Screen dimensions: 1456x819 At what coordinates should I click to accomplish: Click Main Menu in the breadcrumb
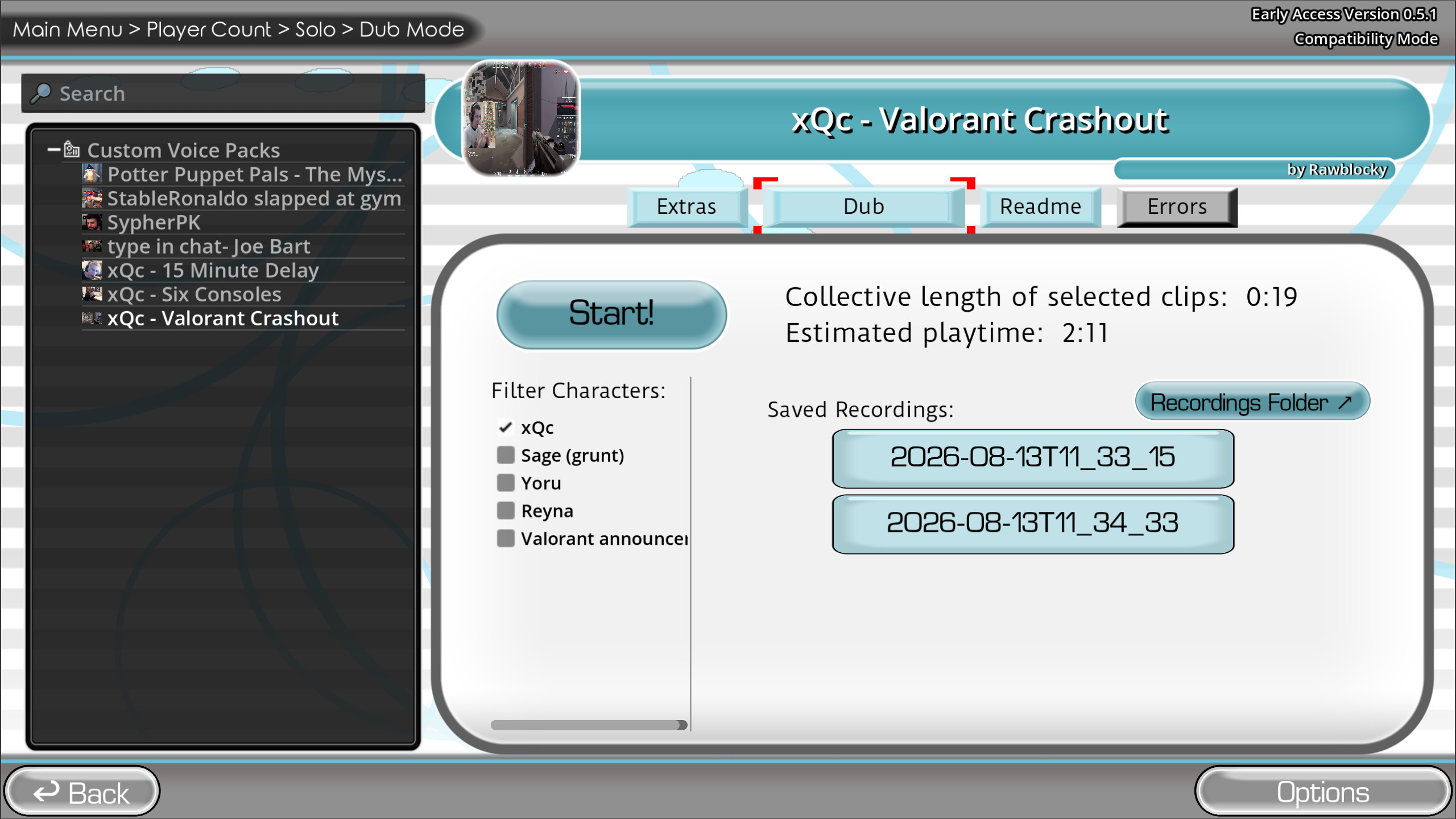pyautogui.click(x=68, y=29)
